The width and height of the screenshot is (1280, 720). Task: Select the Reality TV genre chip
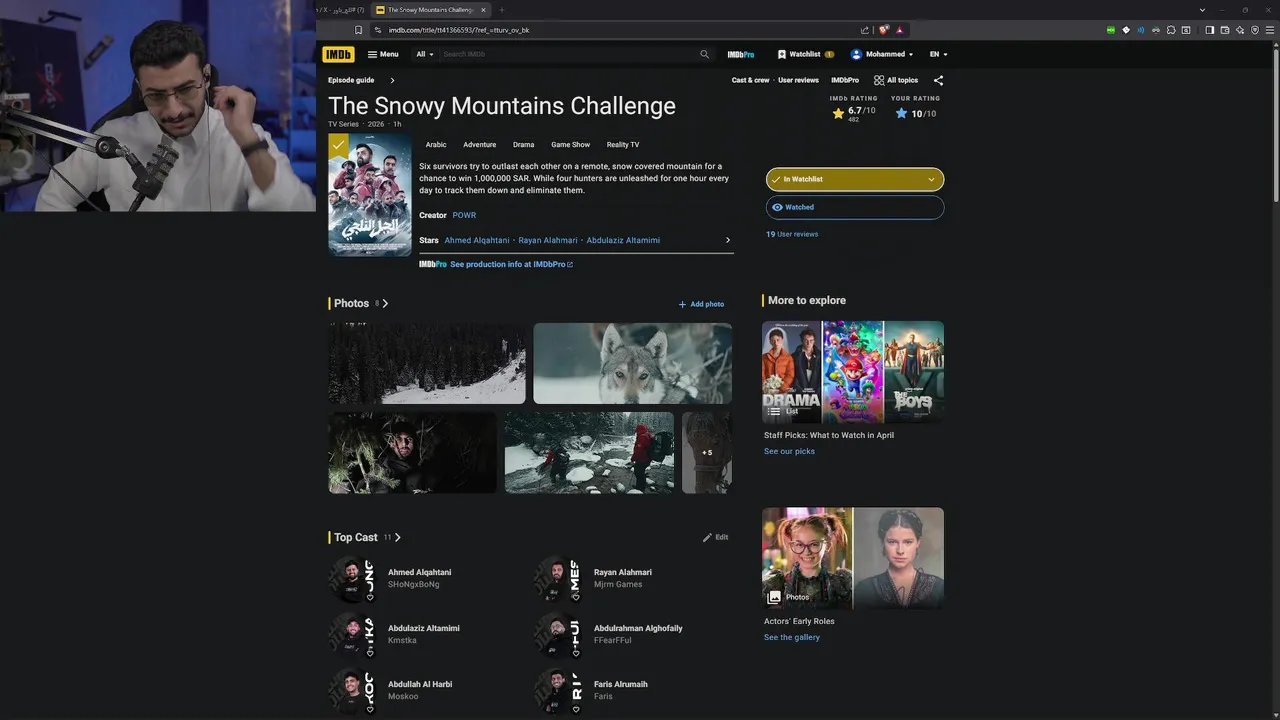tap(623, 145)
